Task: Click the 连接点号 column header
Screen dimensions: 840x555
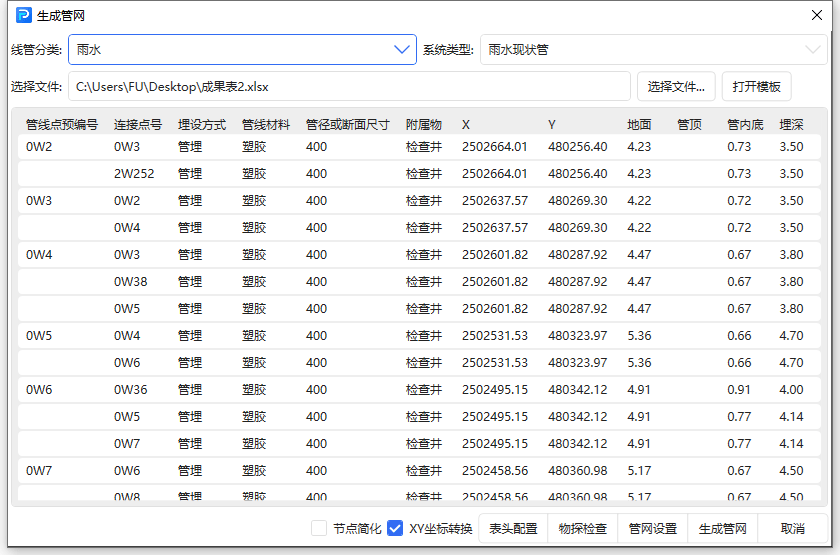Action: pyautogui.click(x=138, y=125)
